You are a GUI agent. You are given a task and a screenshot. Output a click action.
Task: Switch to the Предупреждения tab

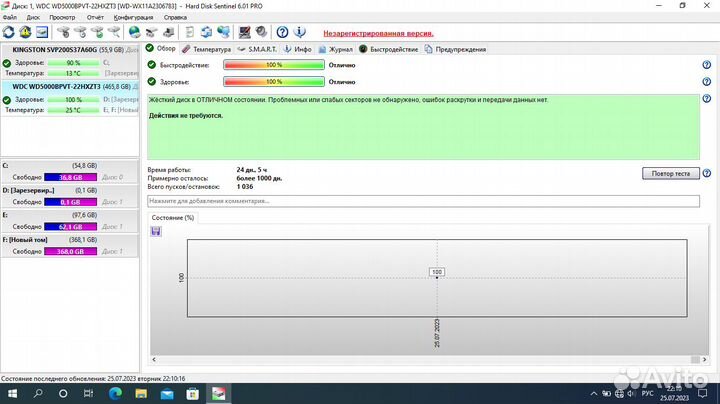tap(455, 49)
